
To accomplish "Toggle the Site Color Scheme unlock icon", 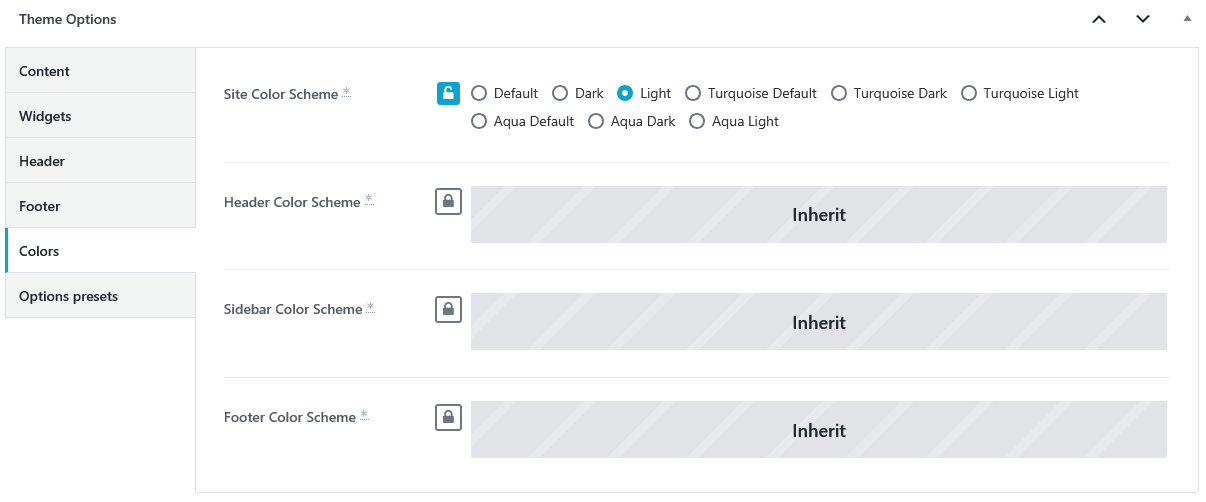I will click(448, 93).
